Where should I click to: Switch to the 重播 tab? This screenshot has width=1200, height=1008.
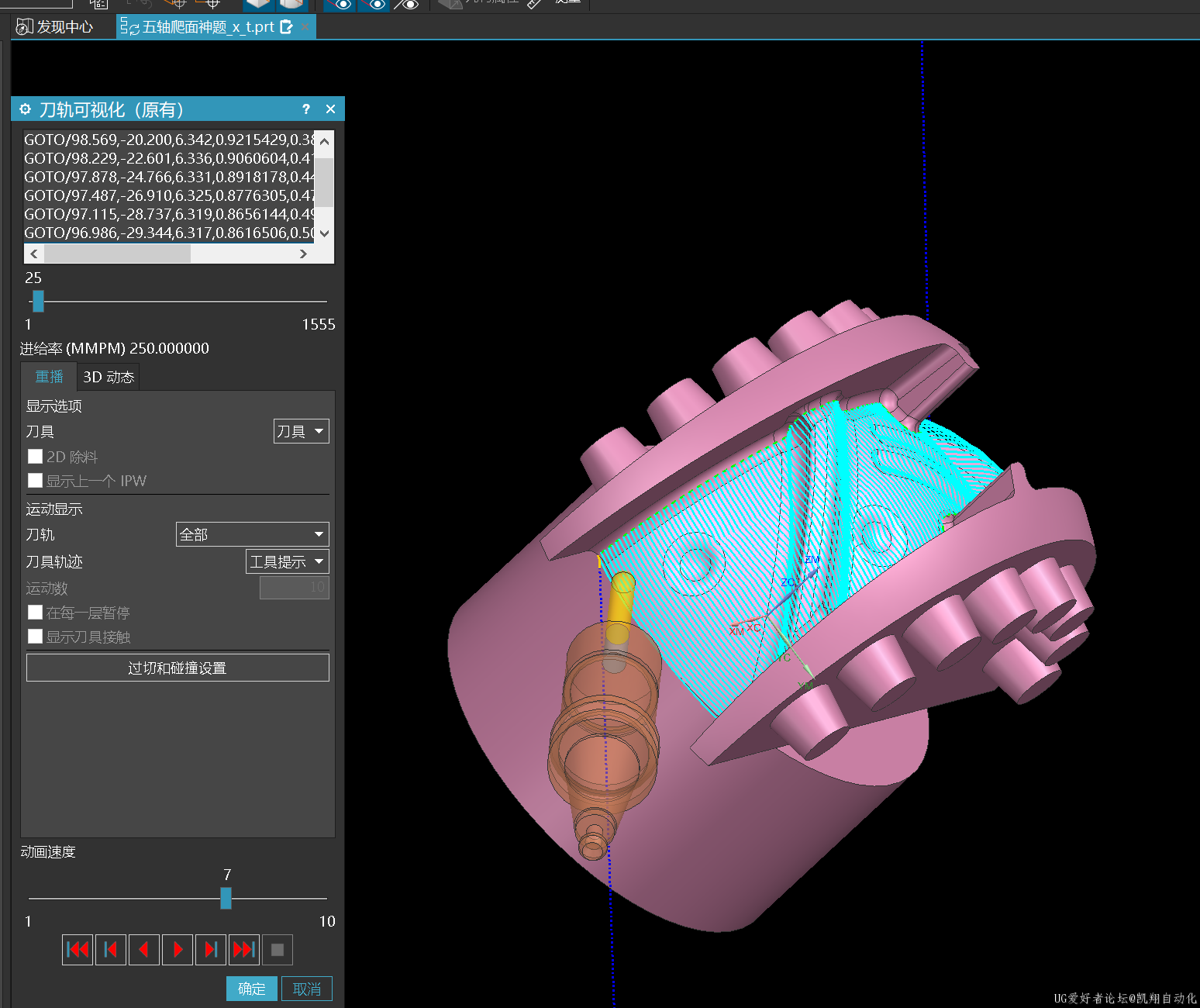[x=49, y=377]
